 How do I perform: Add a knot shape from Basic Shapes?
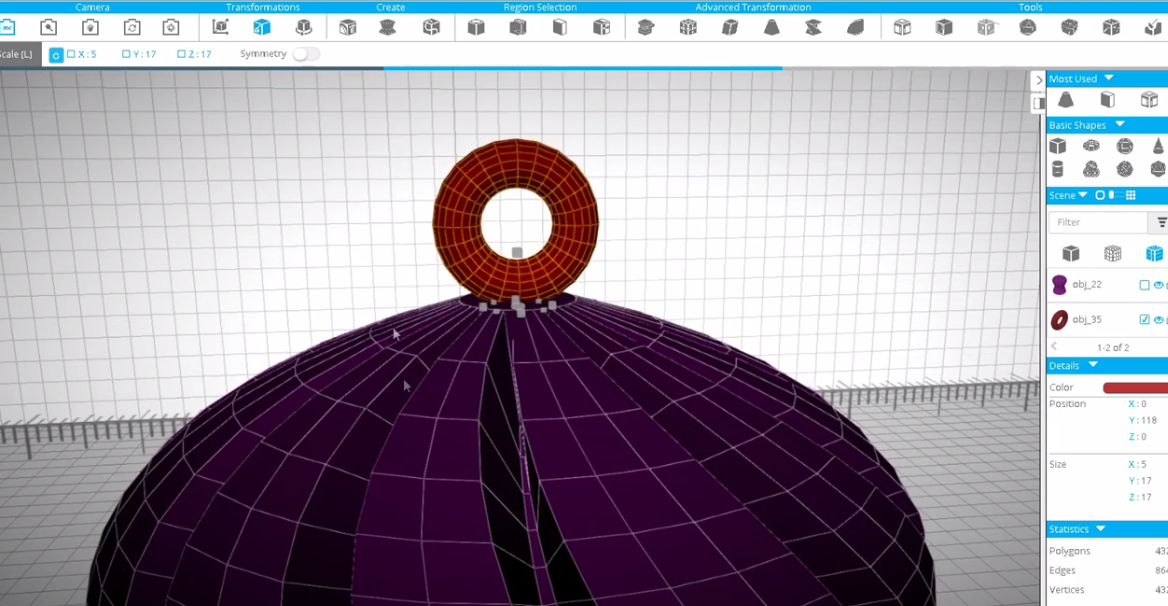(x=1091, y=169)
